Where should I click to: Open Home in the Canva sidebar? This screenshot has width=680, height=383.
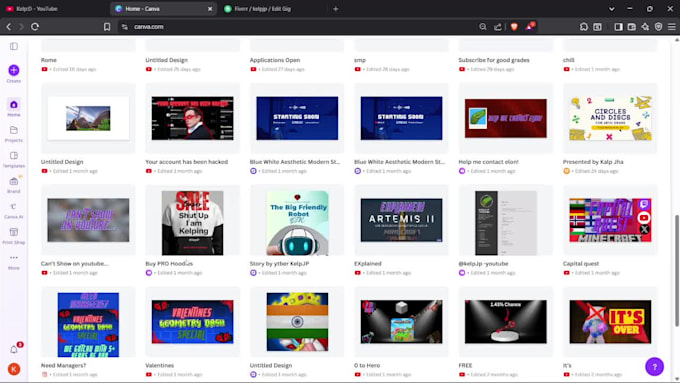tap(14, 108)
